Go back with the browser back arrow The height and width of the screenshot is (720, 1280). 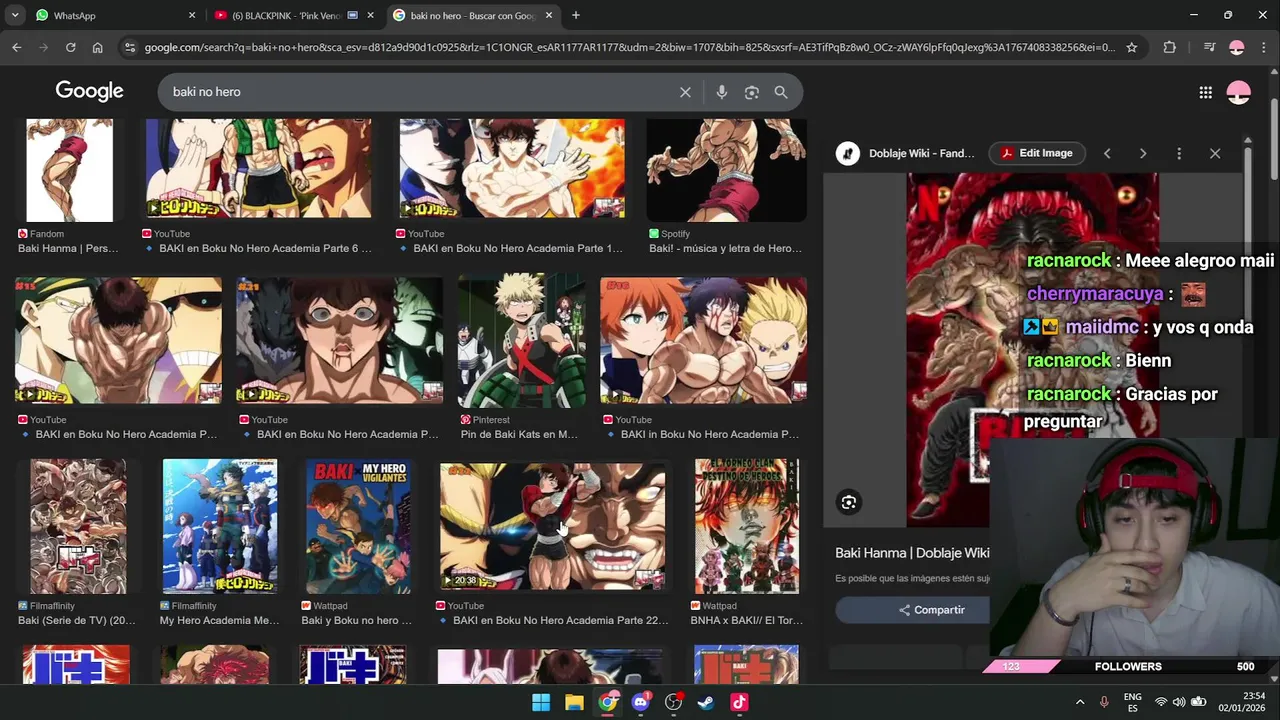click(x=16, y=47)
